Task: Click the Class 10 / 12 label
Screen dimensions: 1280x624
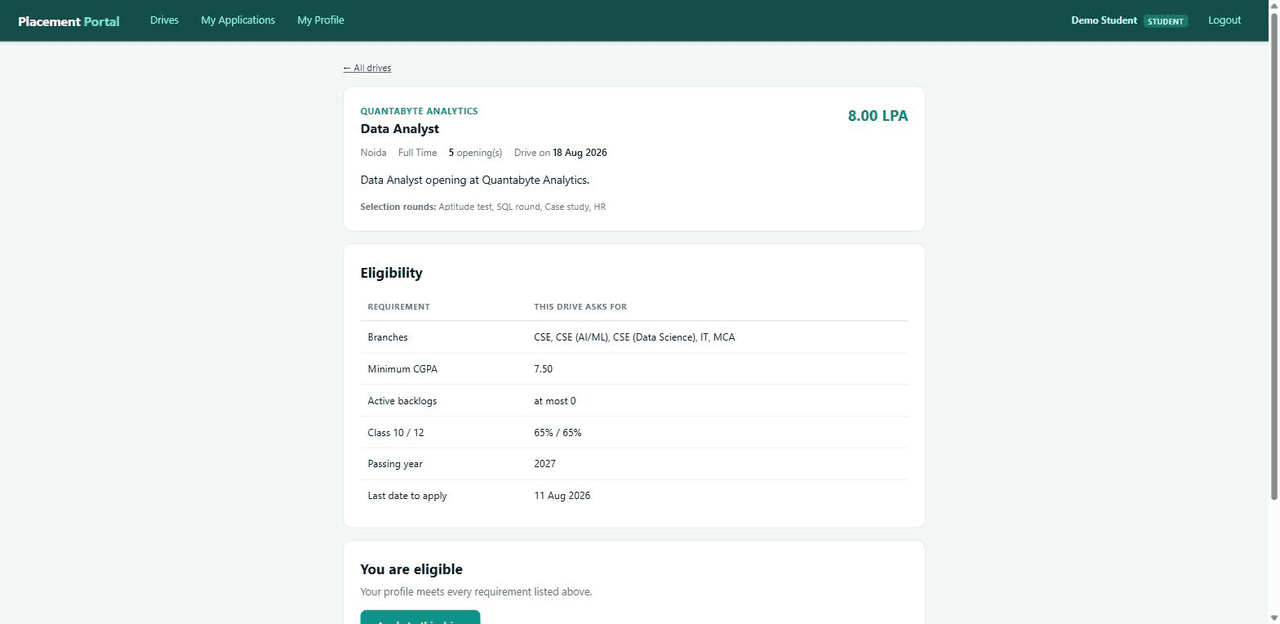Action: click(396, 433)
